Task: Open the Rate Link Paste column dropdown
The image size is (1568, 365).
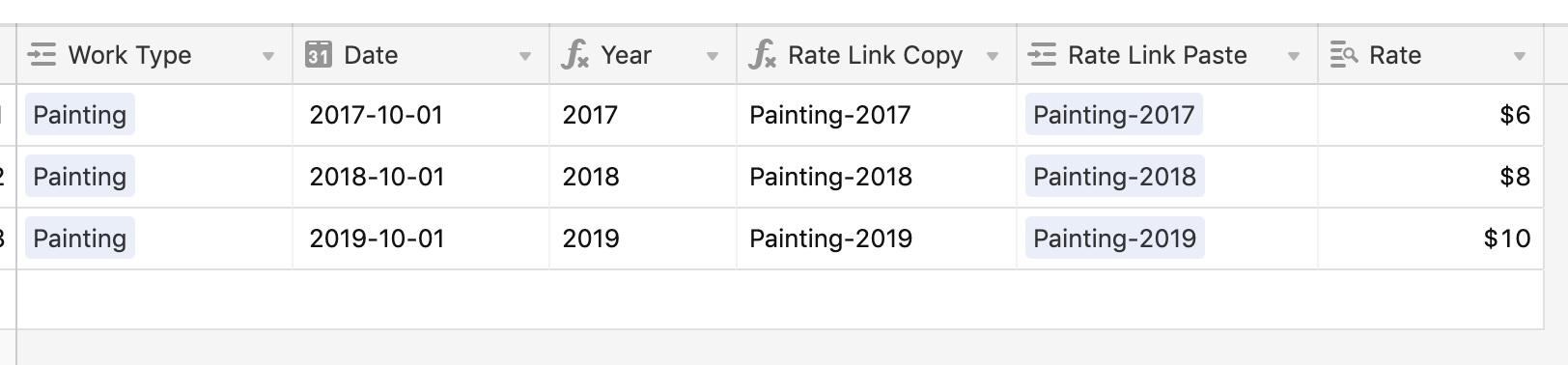Action: [x=1294, y=57]
